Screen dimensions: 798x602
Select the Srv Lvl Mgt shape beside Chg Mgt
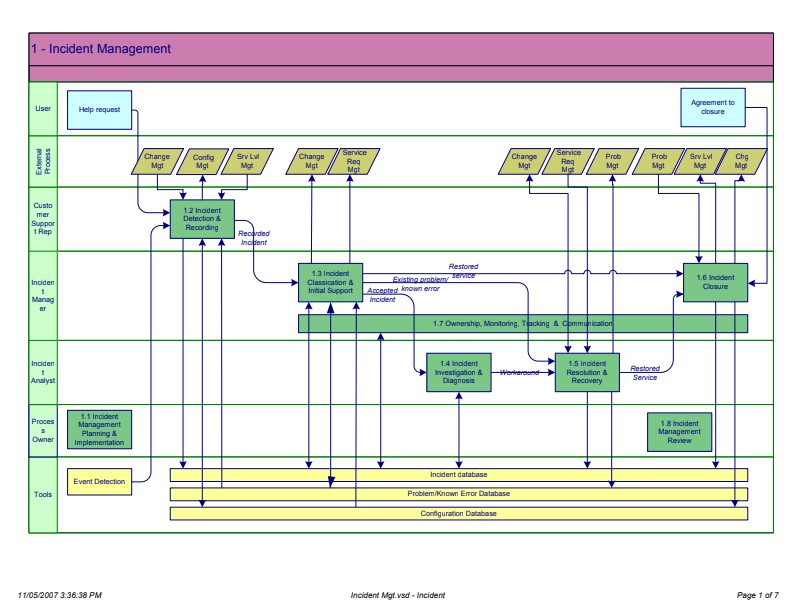700,161
